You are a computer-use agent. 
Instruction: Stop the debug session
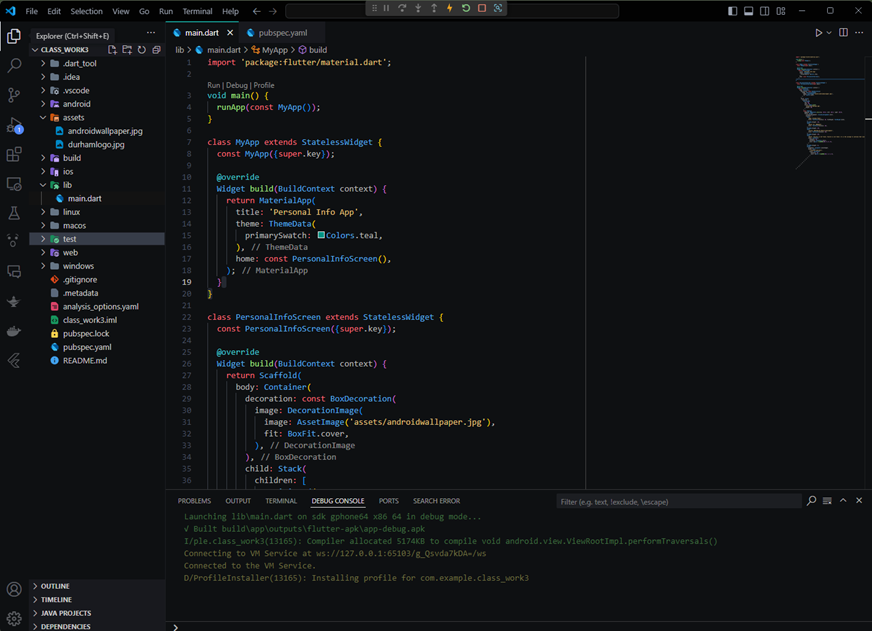[x=482, y=8]
